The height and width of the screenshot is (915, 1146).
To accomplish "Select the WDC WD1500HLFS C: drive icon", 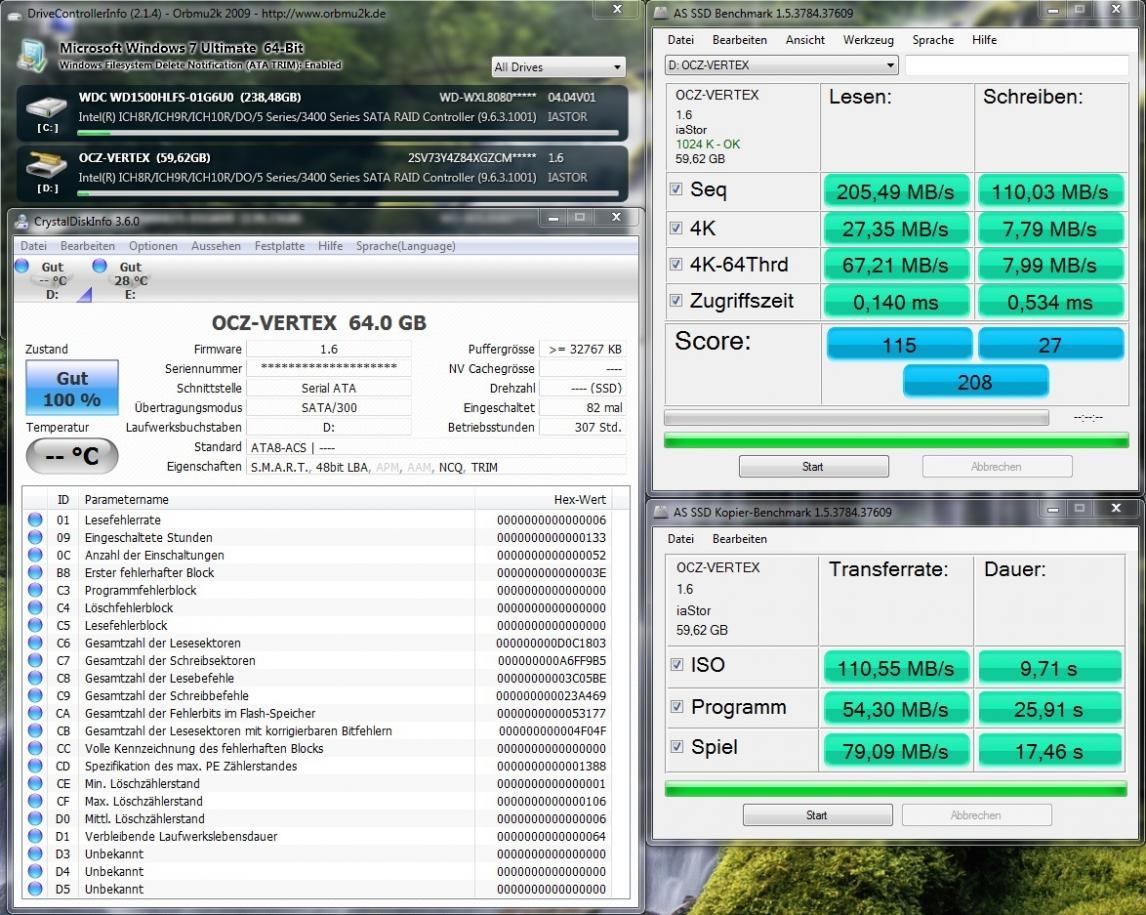I will pos(47,108).
